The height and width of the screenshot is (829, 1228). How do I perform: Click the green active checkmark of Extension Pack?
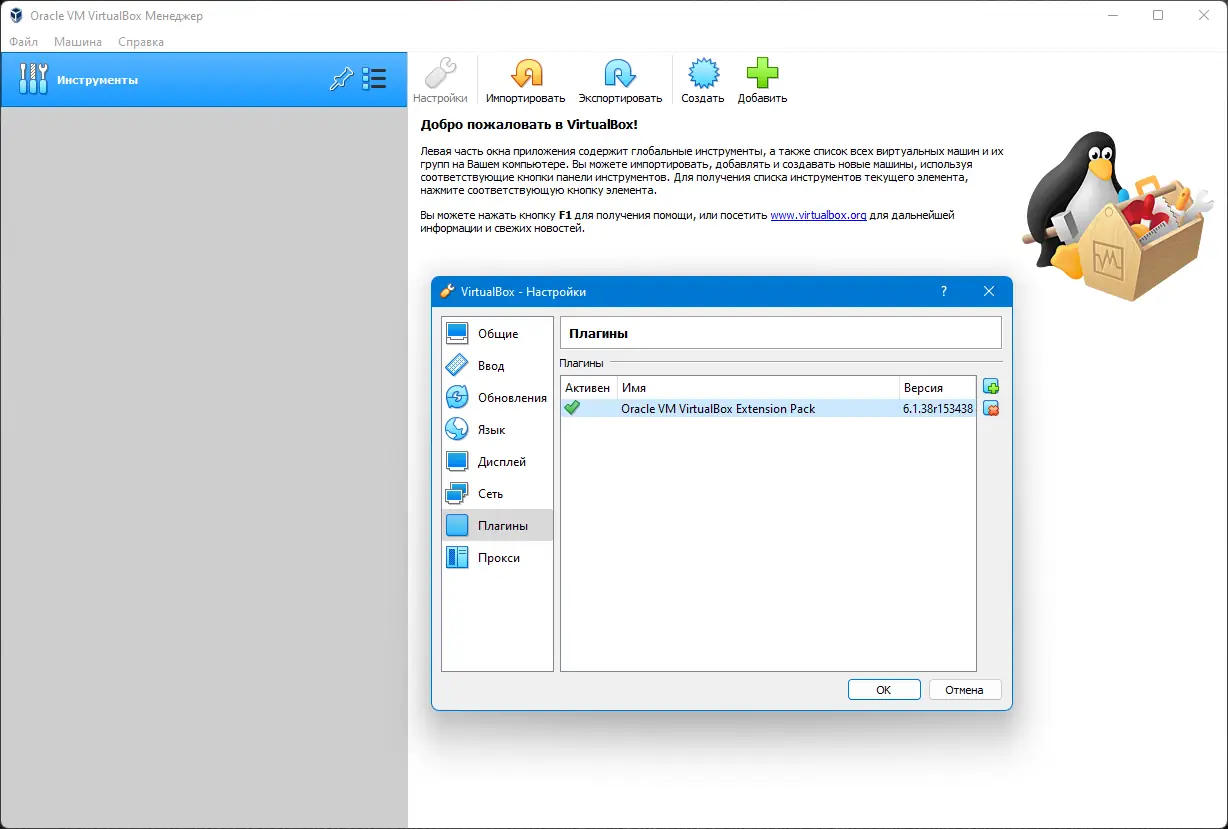(572, 408)
